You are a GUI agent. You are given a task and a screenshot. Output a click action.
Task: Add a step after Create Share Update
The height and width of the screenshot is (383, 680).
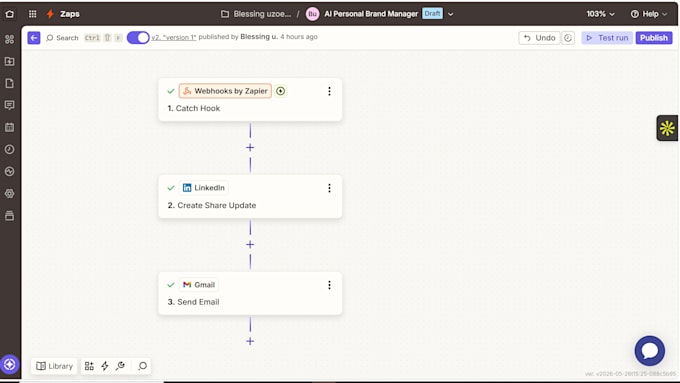250,245
